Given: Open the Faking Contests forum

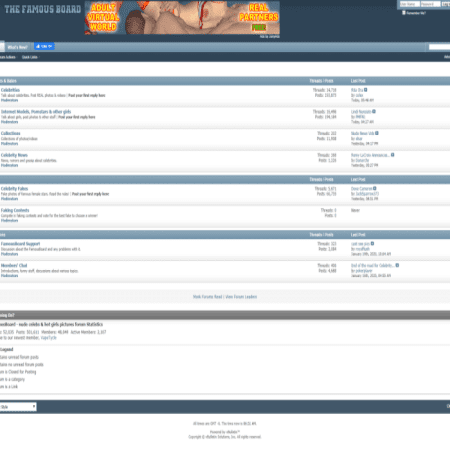Looking at the screenshot, I should coord(15,210).
